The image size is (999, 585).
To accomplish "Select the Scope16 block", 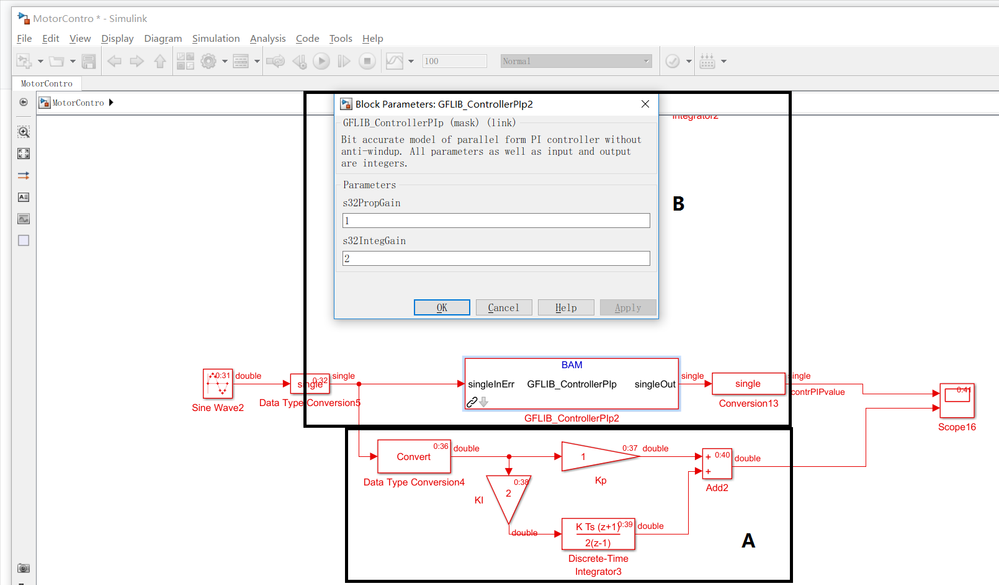I will pyautogui.click(x=957, y=401).
